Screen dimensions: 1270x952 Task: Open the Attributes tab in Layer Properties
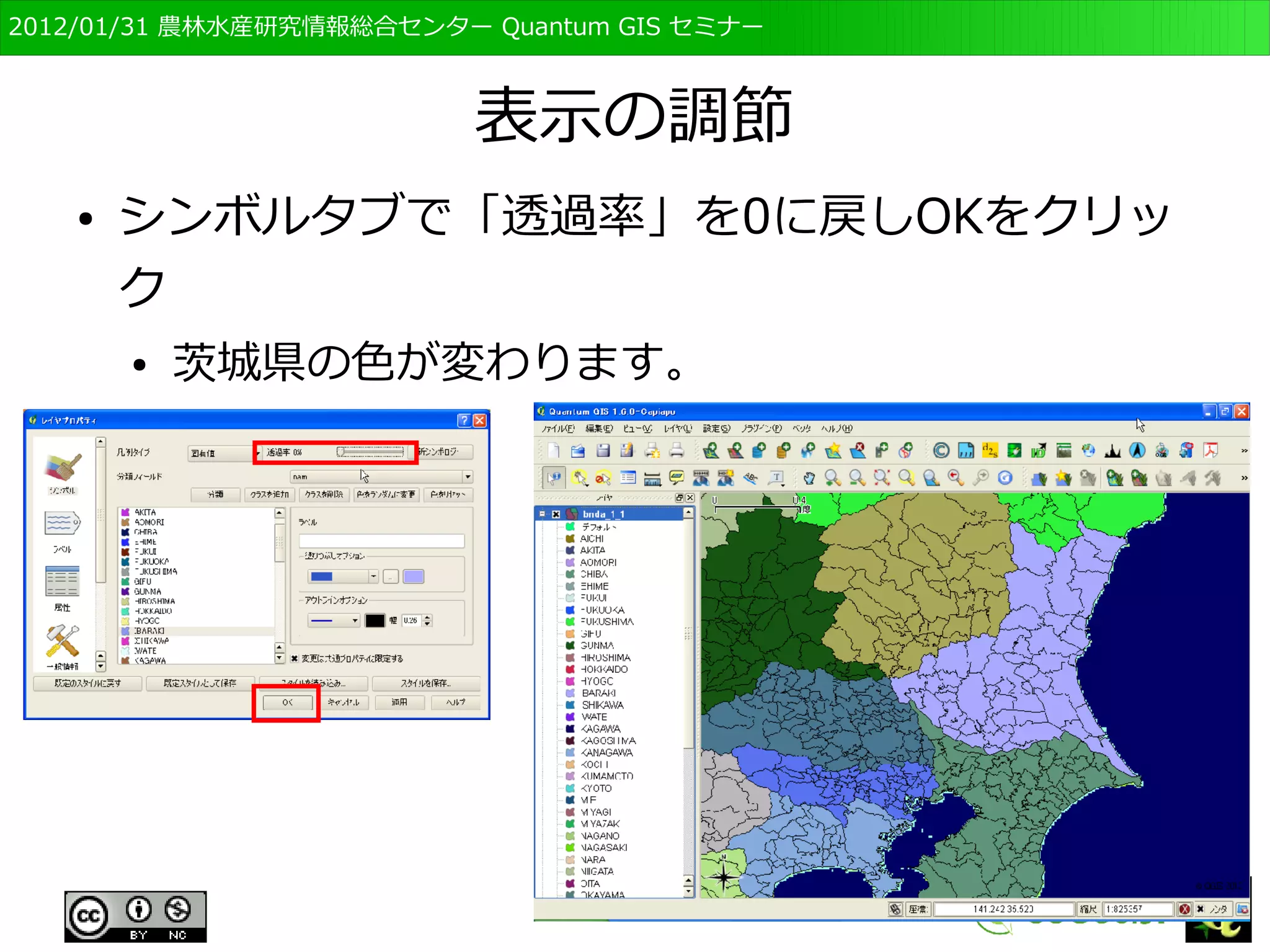coord(63,589)
